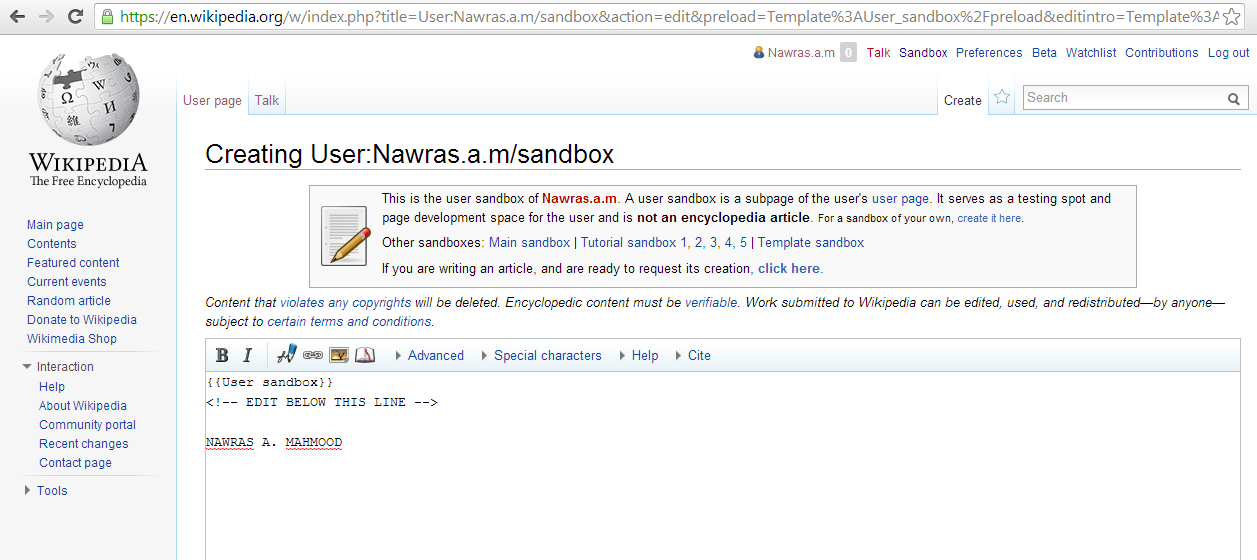Expand the Tools sidebar section

(45, 491)
